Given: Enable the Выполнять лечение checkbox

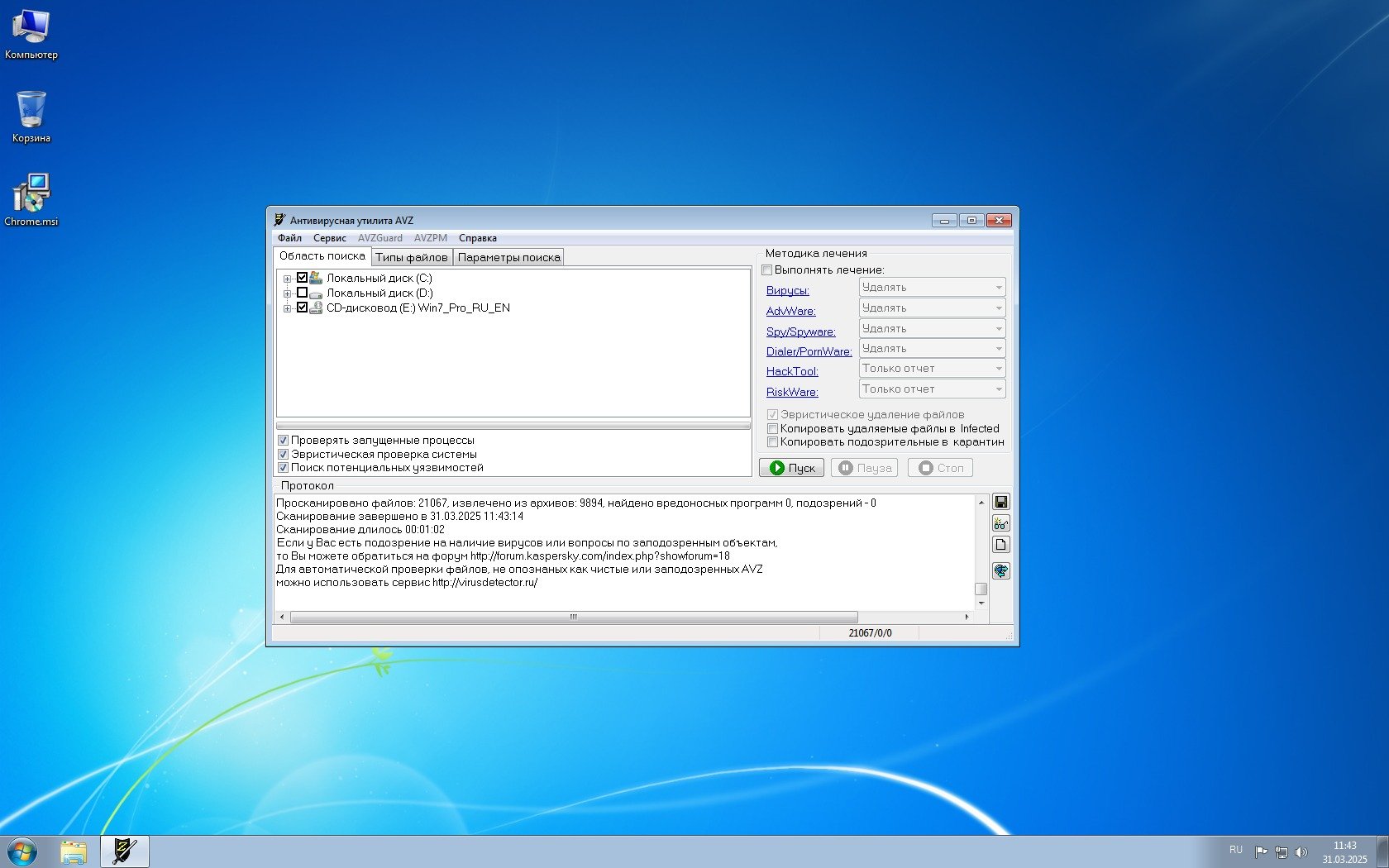Looking at the screenshot, I should [767, 270].
